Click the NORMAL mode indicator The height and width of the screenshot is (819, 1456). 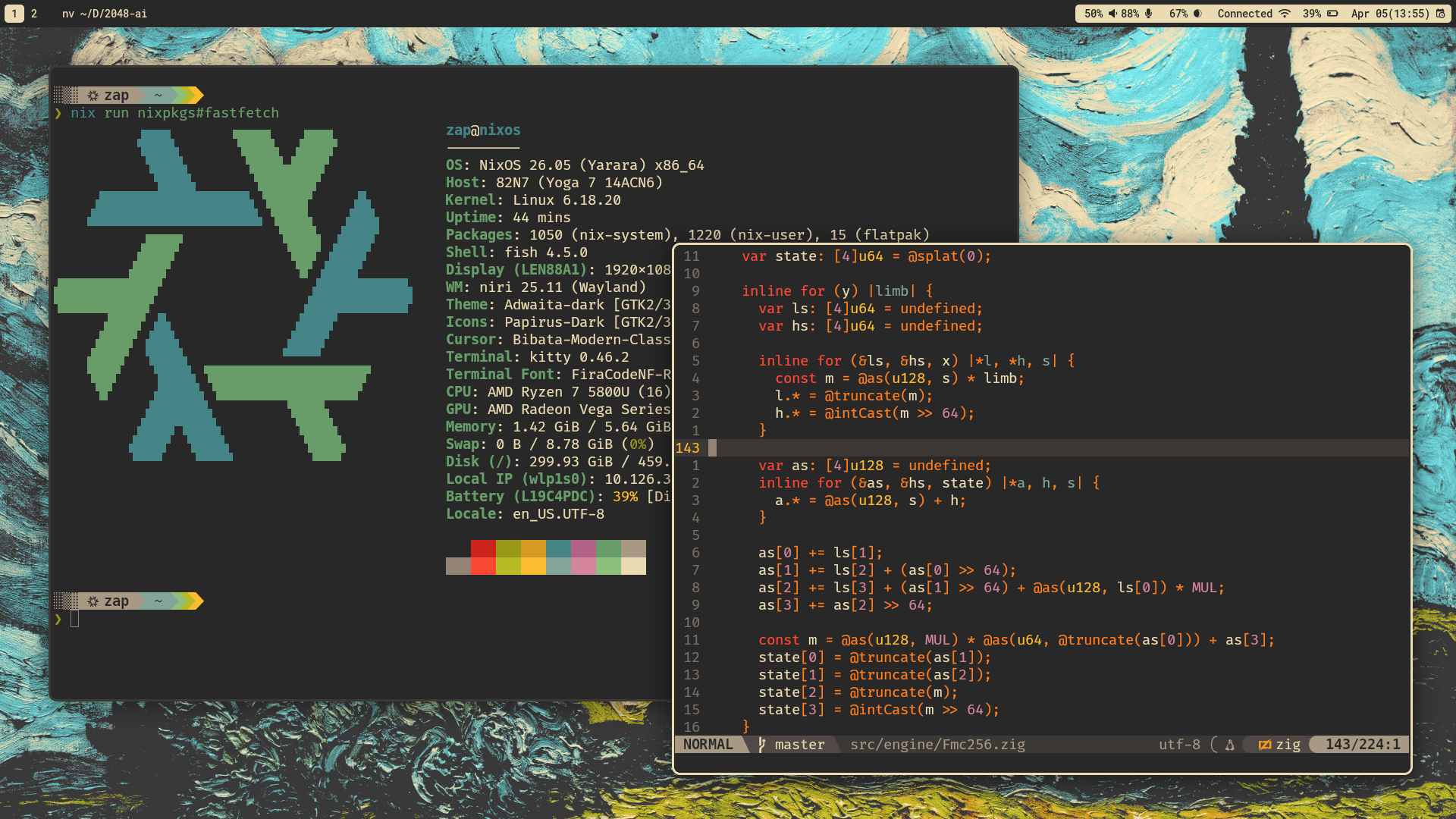coord(708,745)
